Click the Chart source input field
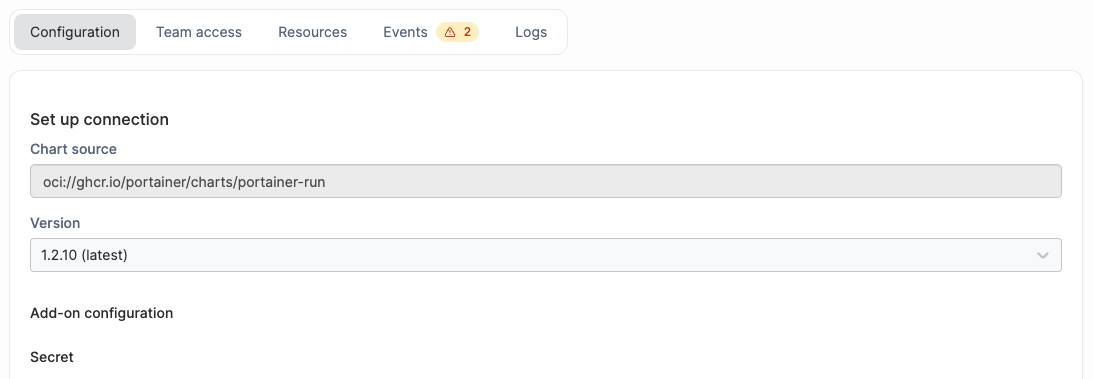The height and width of the screenshot is (379, 1093). 546,181
